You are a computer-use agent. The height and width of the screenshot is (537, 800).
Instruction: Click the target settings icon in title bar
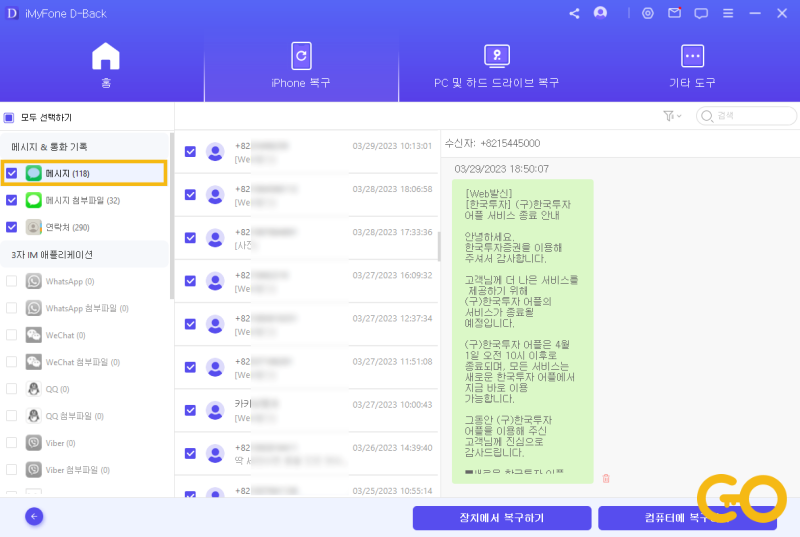click(x=647, y=14)
